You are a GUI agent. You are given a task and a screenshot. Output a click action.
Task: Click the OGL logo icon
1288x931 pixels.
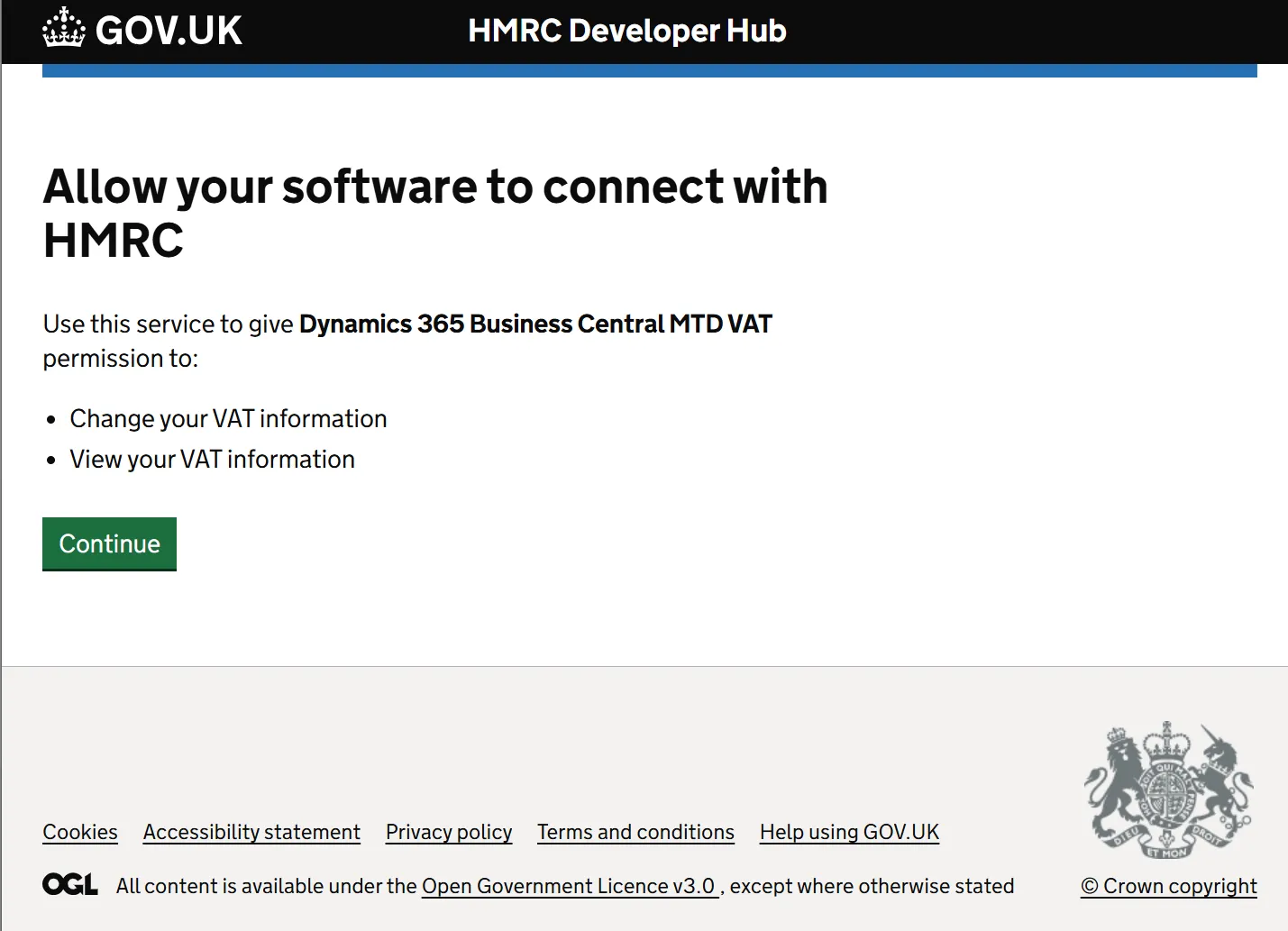coord(70,884)
